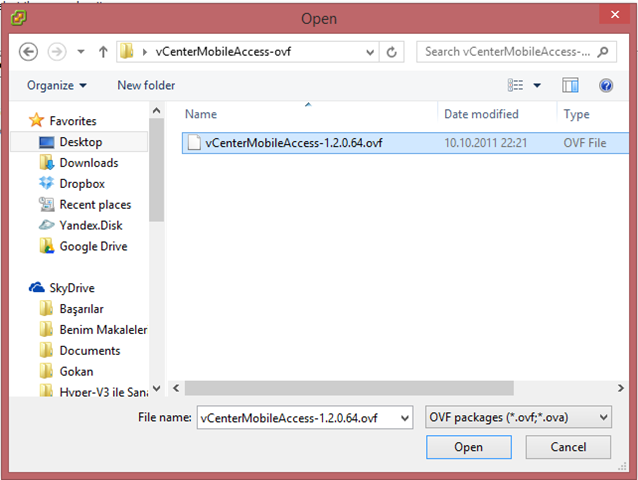
Task: Click the OVF file's blank page icon
Action: 194,143
